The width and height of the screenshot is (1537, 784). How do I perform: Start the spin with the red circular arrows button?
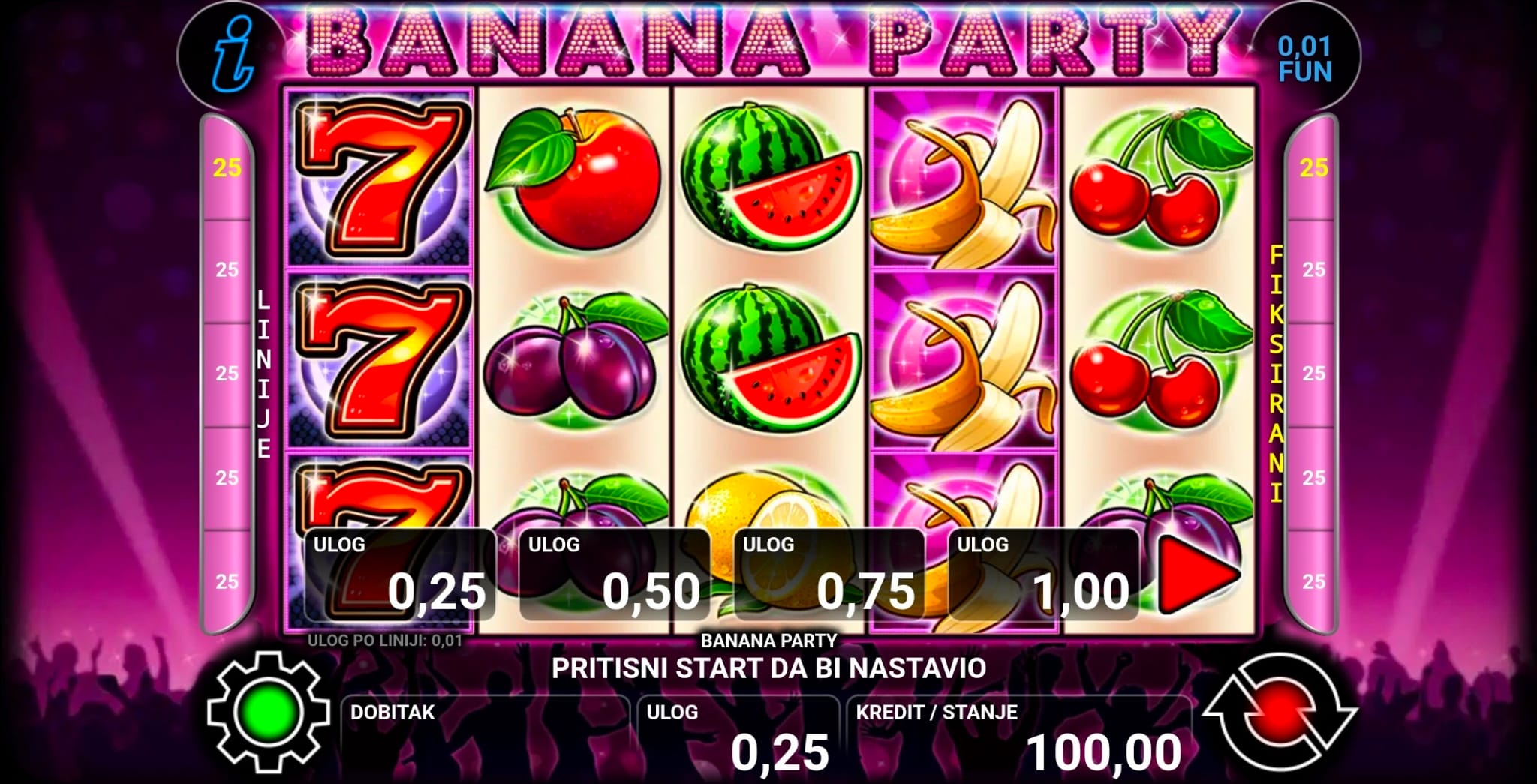coord(1280,713)
